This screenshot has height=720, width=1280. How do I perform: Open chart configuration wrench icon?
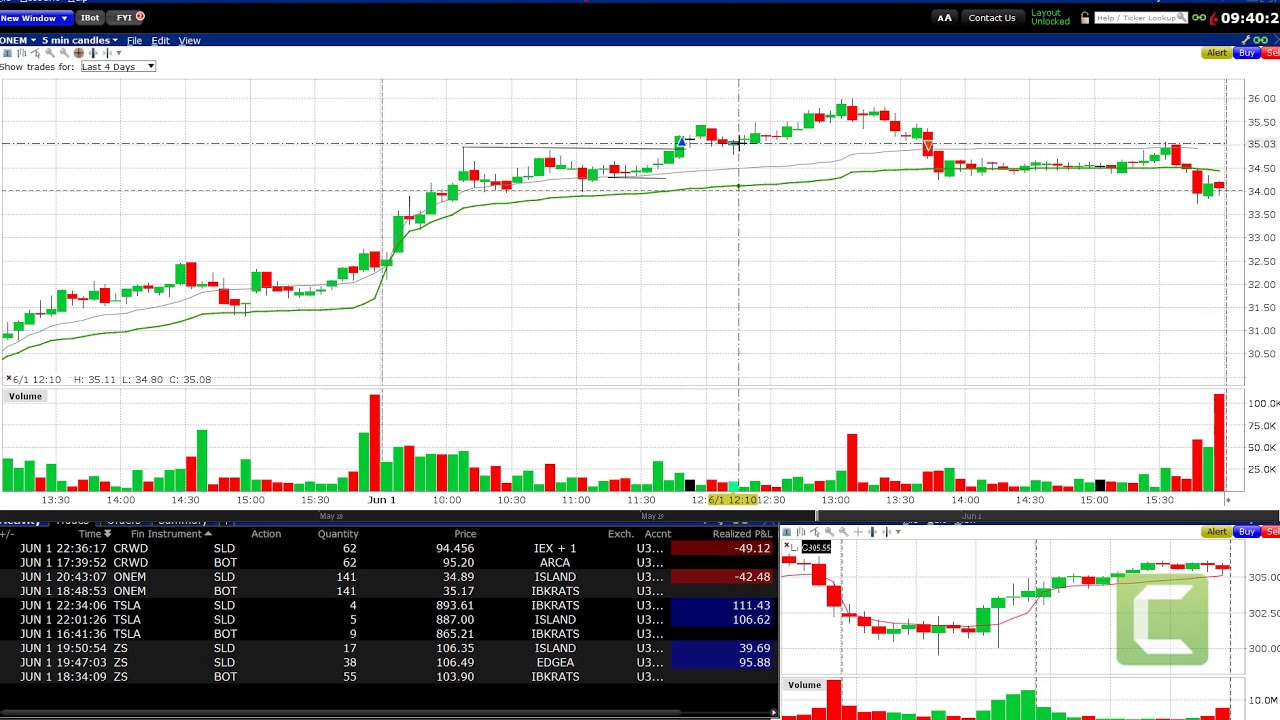pyautogui.click(x=1246, y=40)
